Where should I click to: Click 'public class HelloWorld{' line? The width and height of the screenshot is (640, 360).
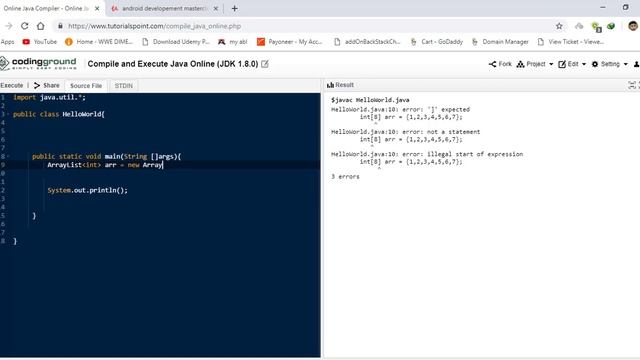click(59, 114)
